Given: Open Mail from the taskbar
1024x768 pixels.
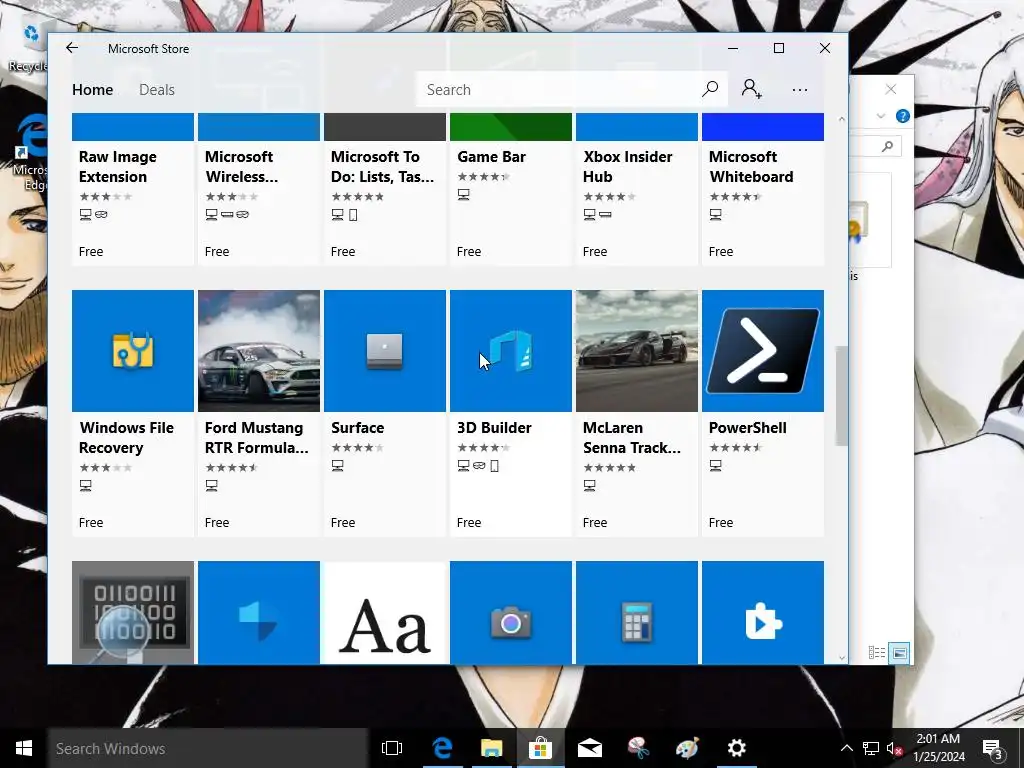Looking at the screenshot, I should 589,748.
